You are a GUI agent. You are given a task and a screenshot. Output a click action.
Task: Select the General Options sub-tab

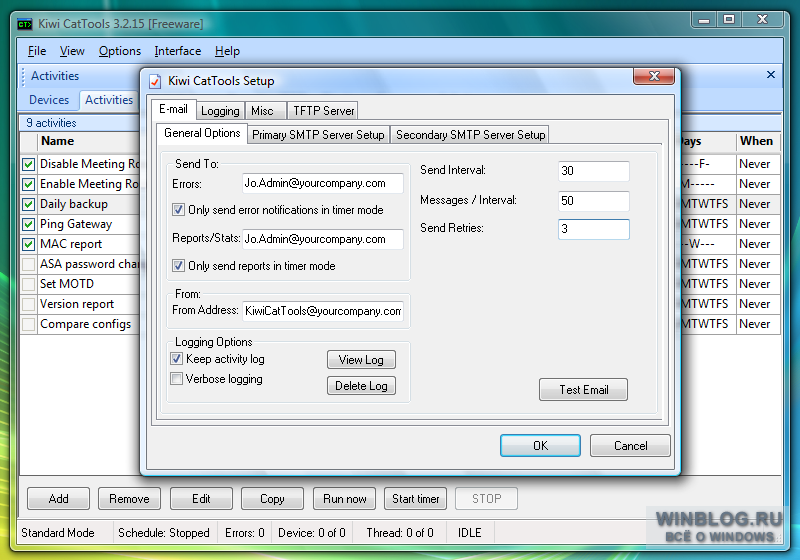pyautogui.click(x=202, y=133)
